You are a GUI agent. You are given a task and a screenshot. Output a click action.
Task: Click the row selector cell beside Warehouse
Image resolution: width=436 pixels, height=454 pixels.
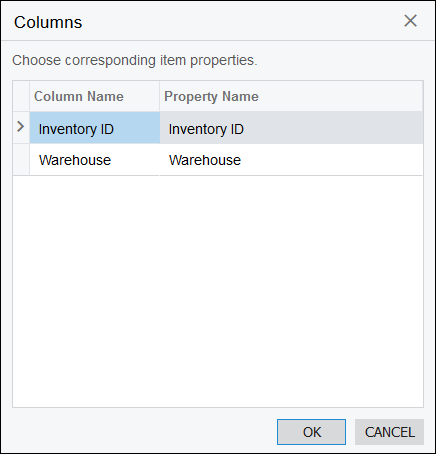21,160
